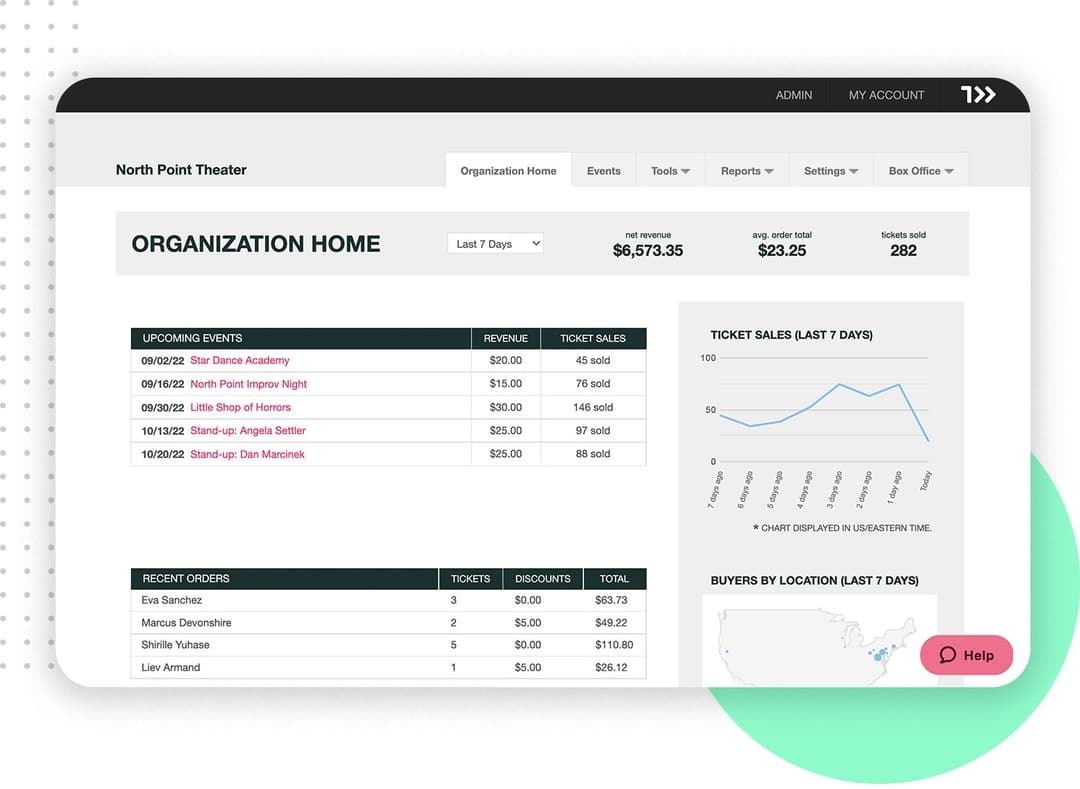Open the Stand-up: Angela Settler event link
Viewport: 1080px width, 789px height.
click(248, 430)
